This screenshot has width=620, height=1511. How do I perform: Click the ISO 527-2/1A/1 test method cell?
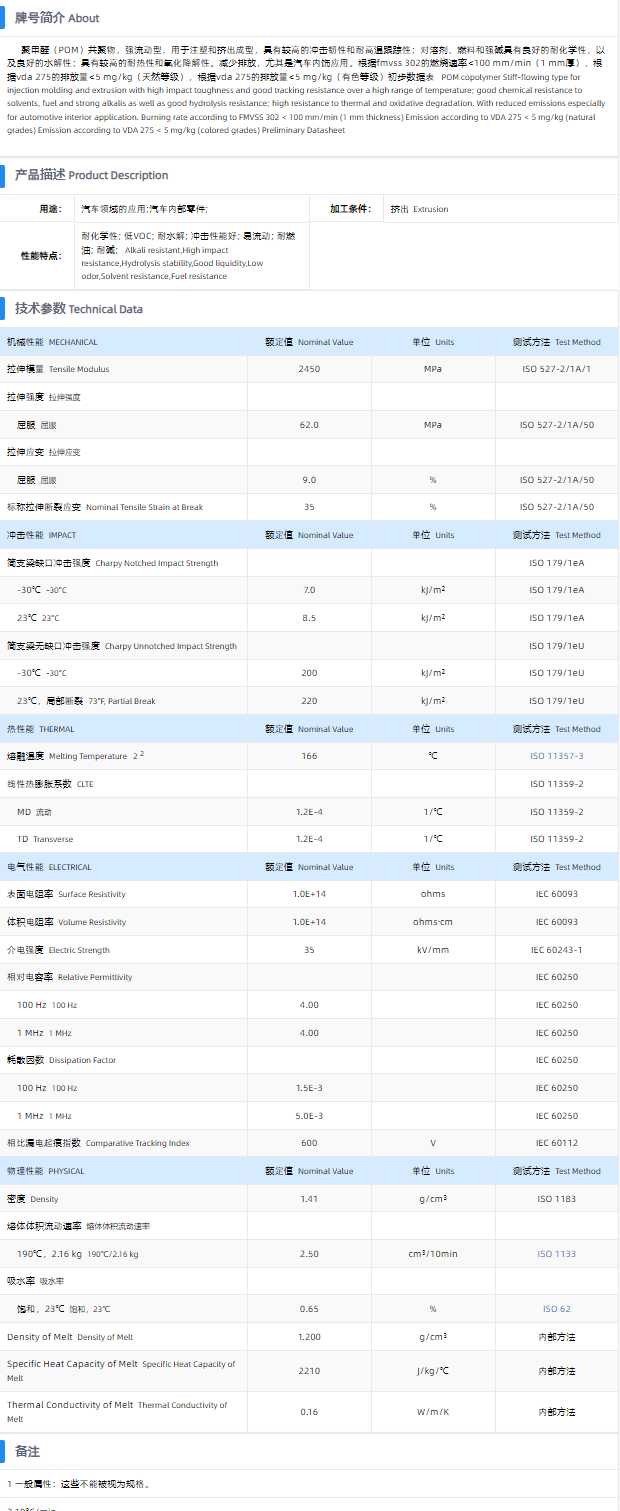tap(556, 369)
